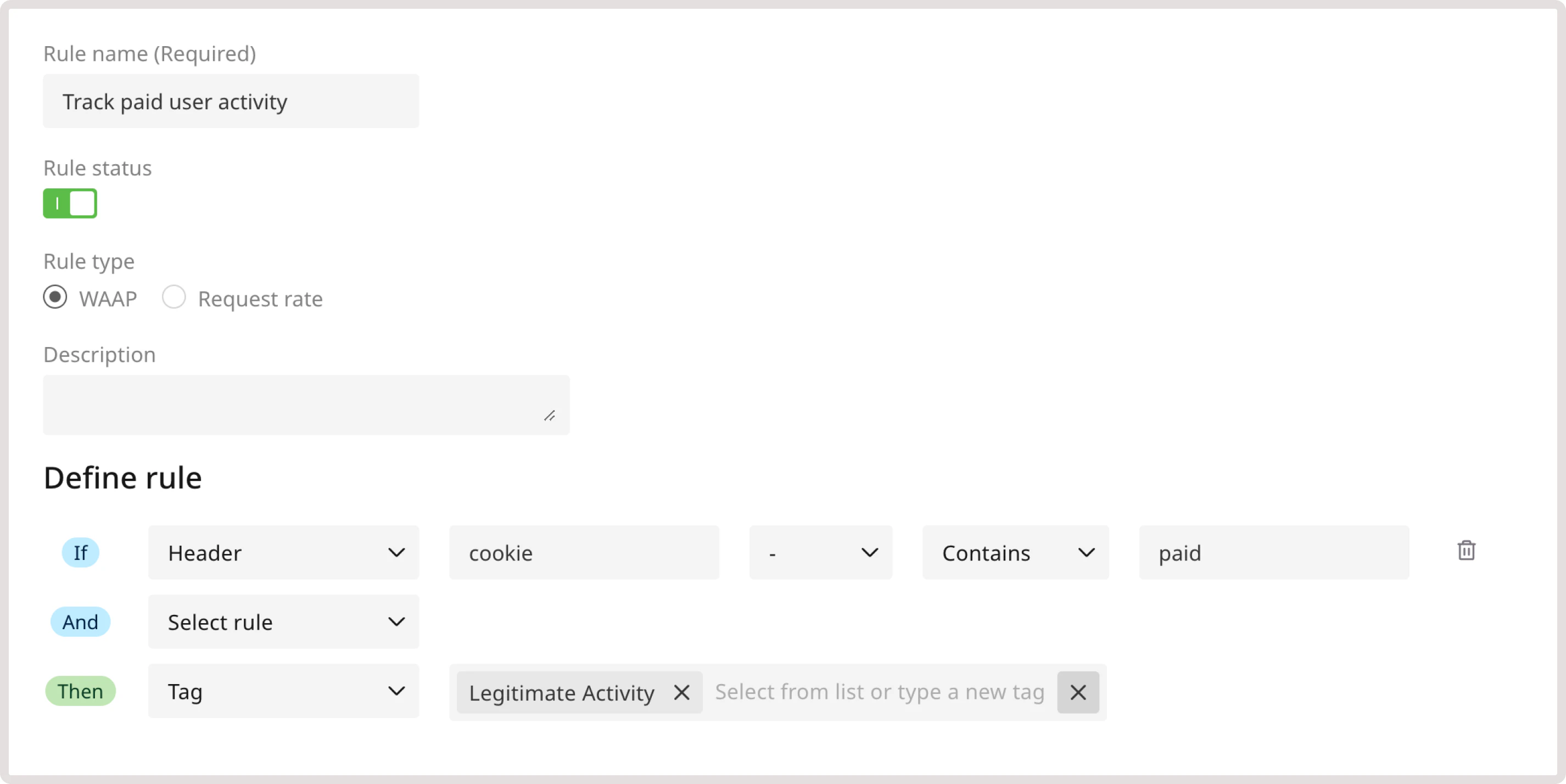Click the Then action badge

pos(80,691)
